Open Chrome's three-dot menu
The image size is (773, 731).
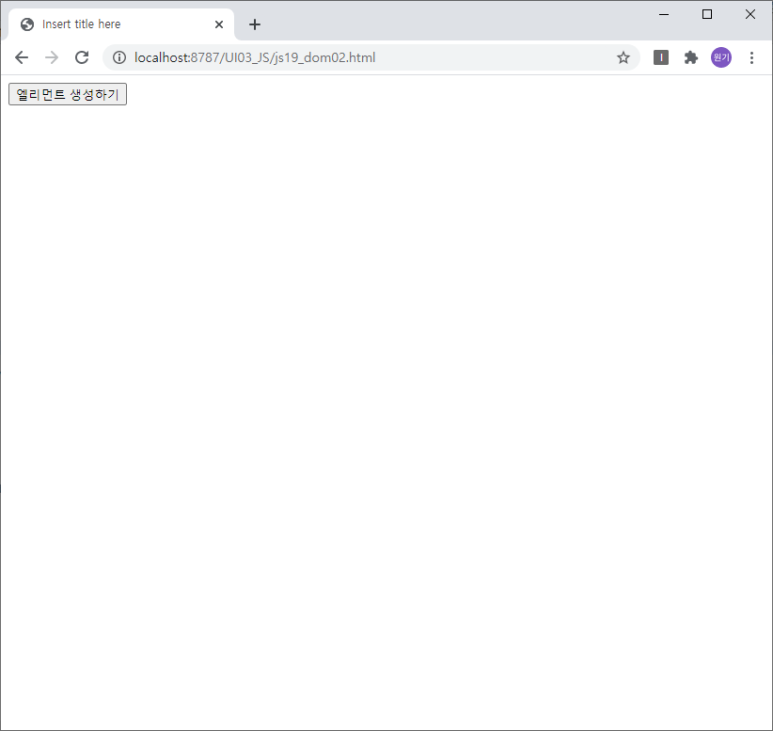click(x=751, y=58)
